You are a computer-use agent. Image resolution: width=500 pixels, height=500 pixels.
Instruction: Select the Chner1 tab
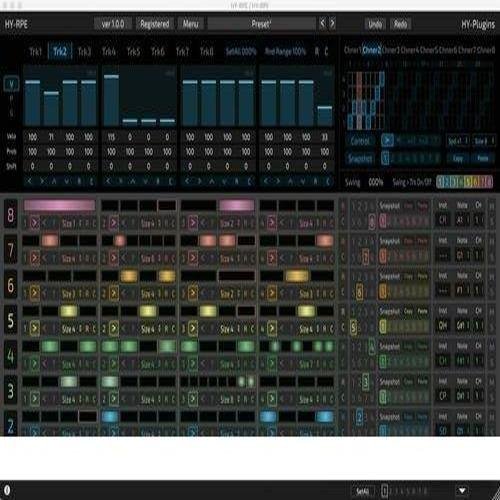tap(353, 50)
